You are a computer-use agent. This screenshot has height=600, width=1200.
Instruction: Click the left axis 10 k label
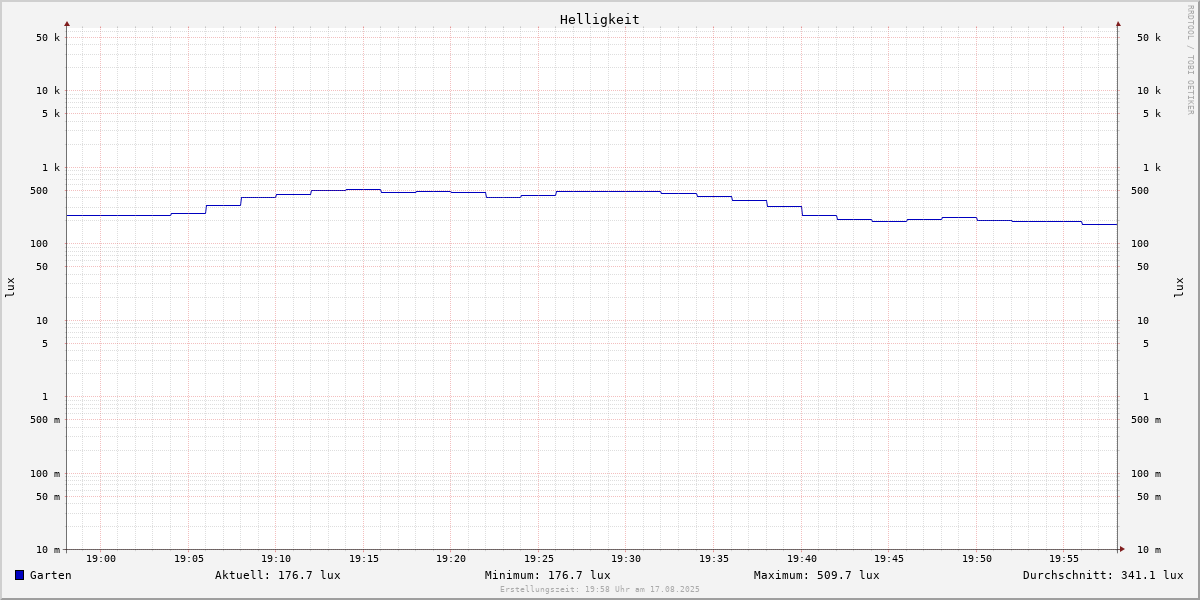pos(48,91)
